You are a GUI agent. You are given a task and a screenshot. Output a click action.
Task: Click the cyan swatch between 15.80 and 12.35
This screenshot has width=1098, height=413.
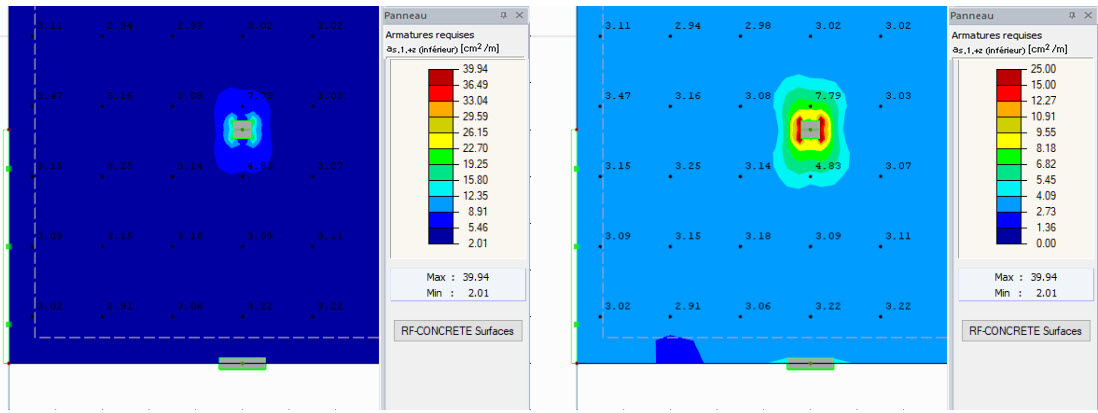click(441, 188)
